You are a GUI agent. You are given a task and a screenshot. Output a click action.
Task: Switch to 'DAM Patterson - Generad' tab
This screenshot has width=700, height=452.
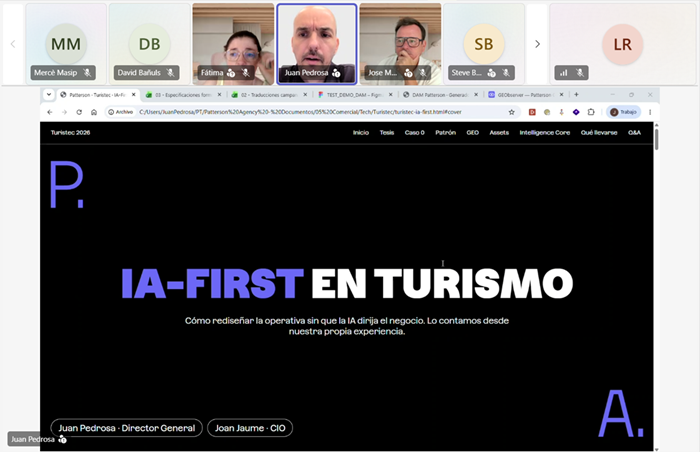coord(440,95)
